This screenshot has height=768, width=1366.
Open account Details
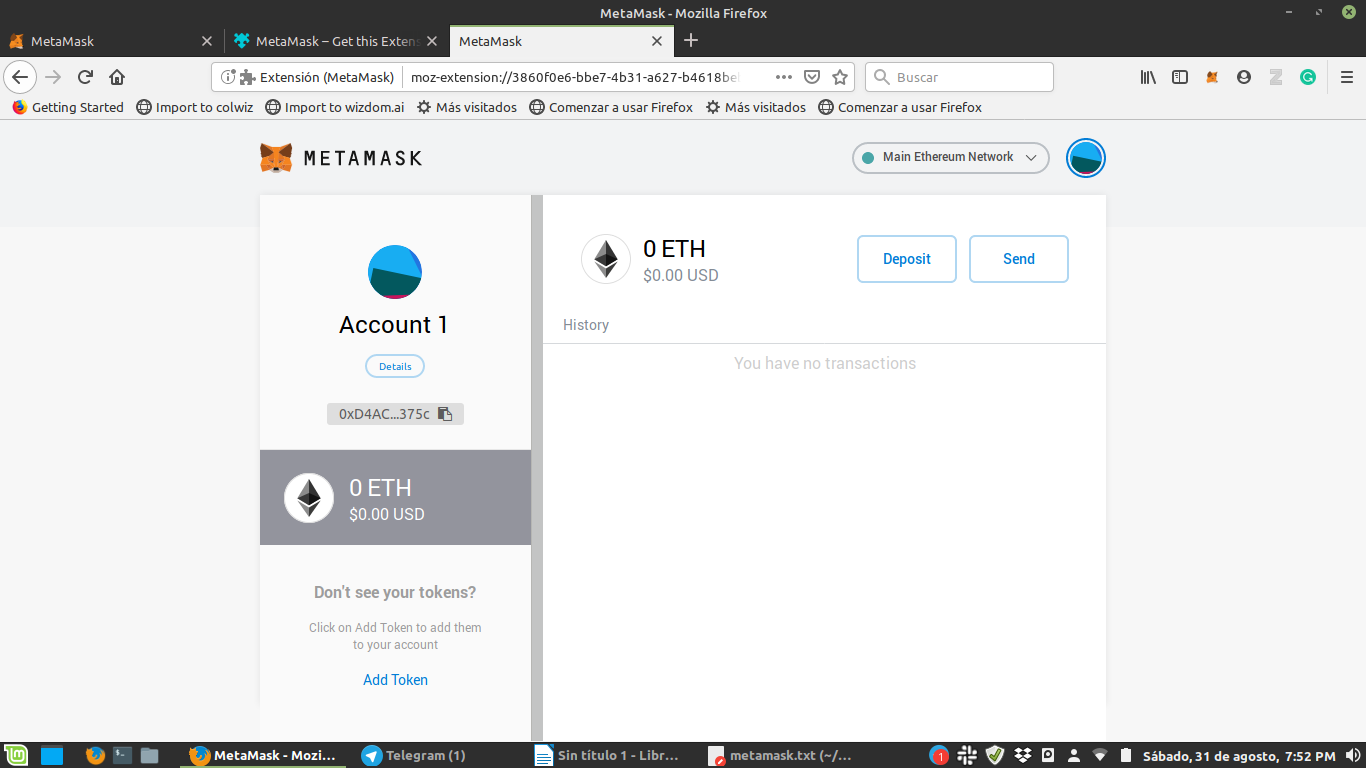pyautogui.click(x=395, y=366)
